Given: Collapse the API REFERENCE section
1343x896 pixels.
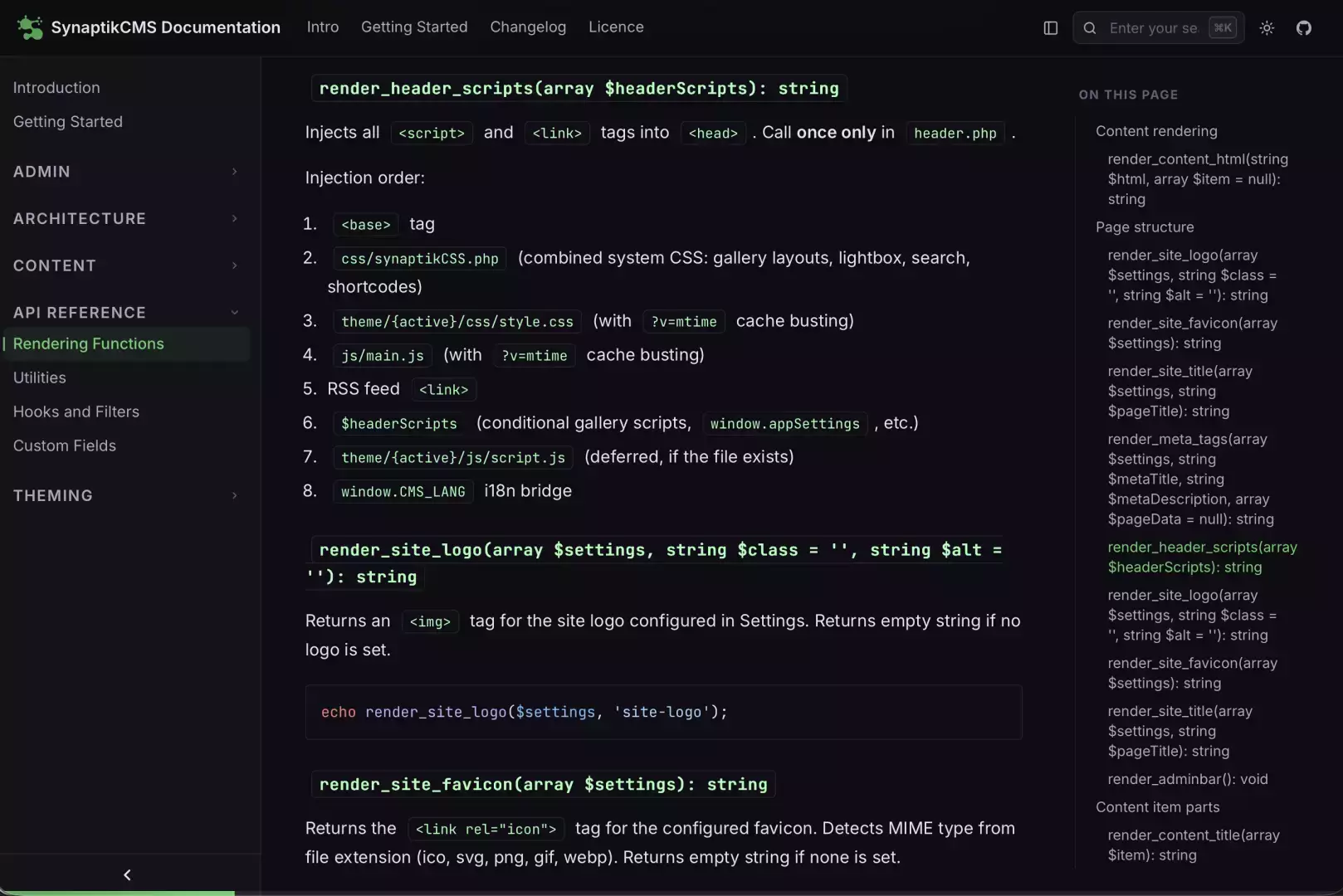Looking at the screenshot, I should click(x=125, y=313).
